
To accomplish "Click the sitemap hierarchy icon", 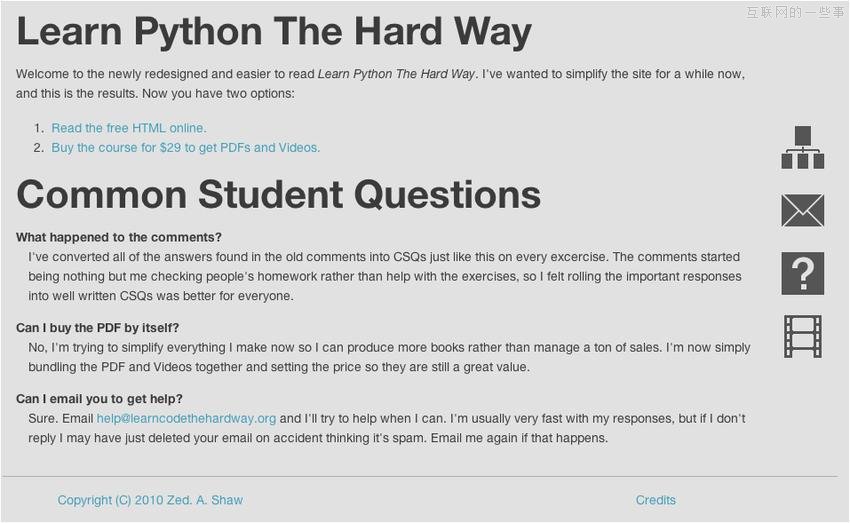I will click(802, 147).
